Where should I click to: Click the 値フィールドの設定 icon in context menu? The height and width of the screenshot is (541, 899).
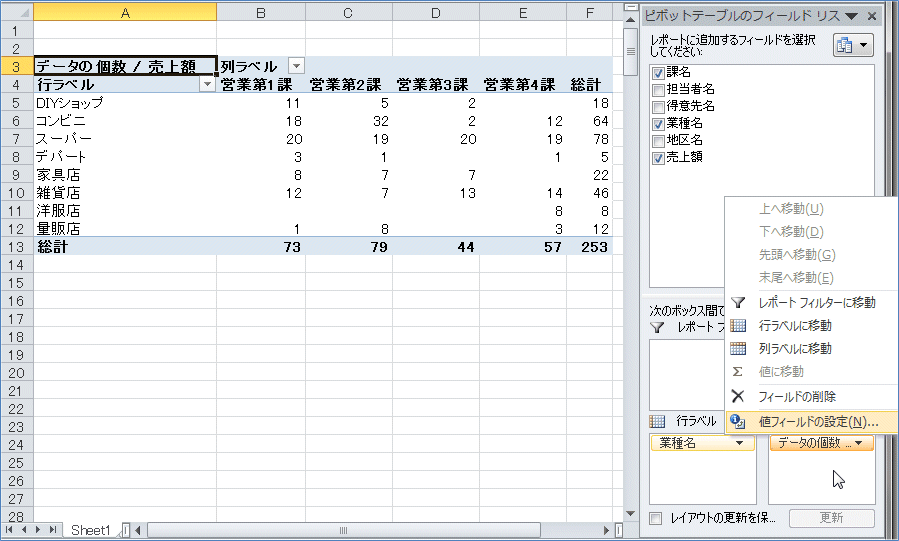click(738, 422)
